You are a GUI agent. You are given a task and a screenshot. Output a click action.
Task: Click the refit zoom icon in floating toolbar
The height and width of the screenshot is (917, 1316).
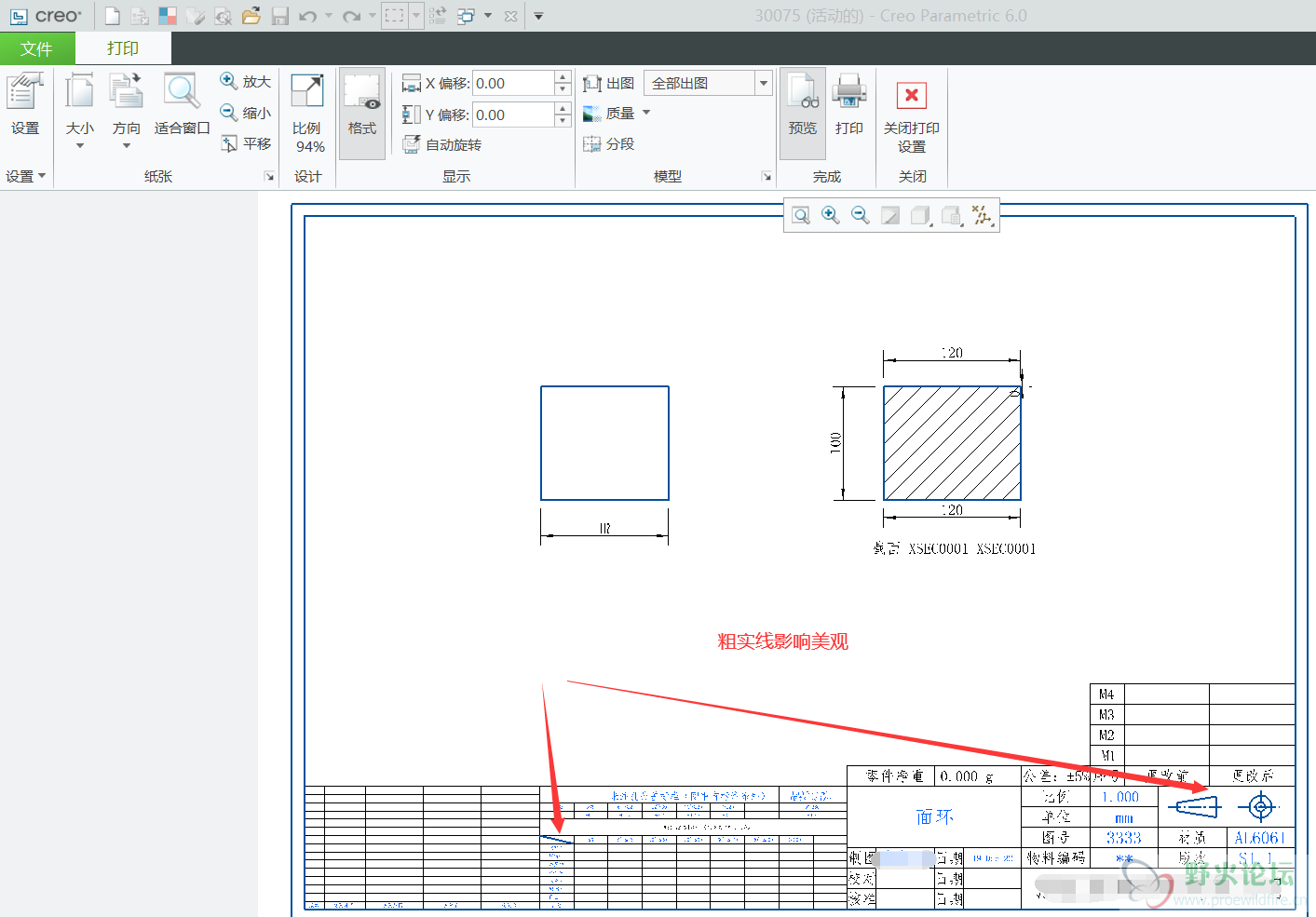(801, 216)
